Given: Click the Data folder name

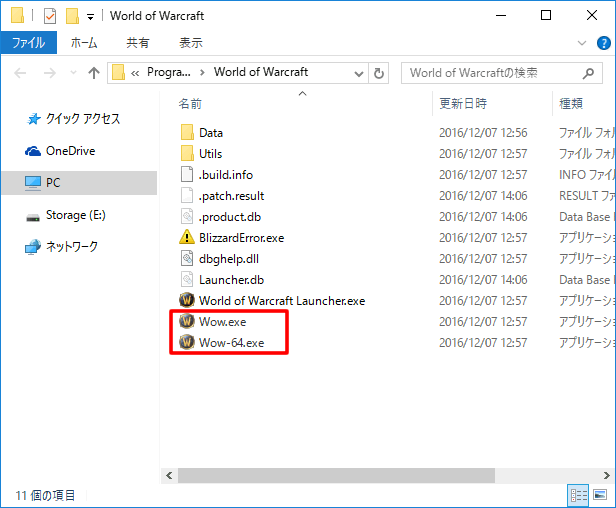Looking at the screenshot, I should 211,133.
